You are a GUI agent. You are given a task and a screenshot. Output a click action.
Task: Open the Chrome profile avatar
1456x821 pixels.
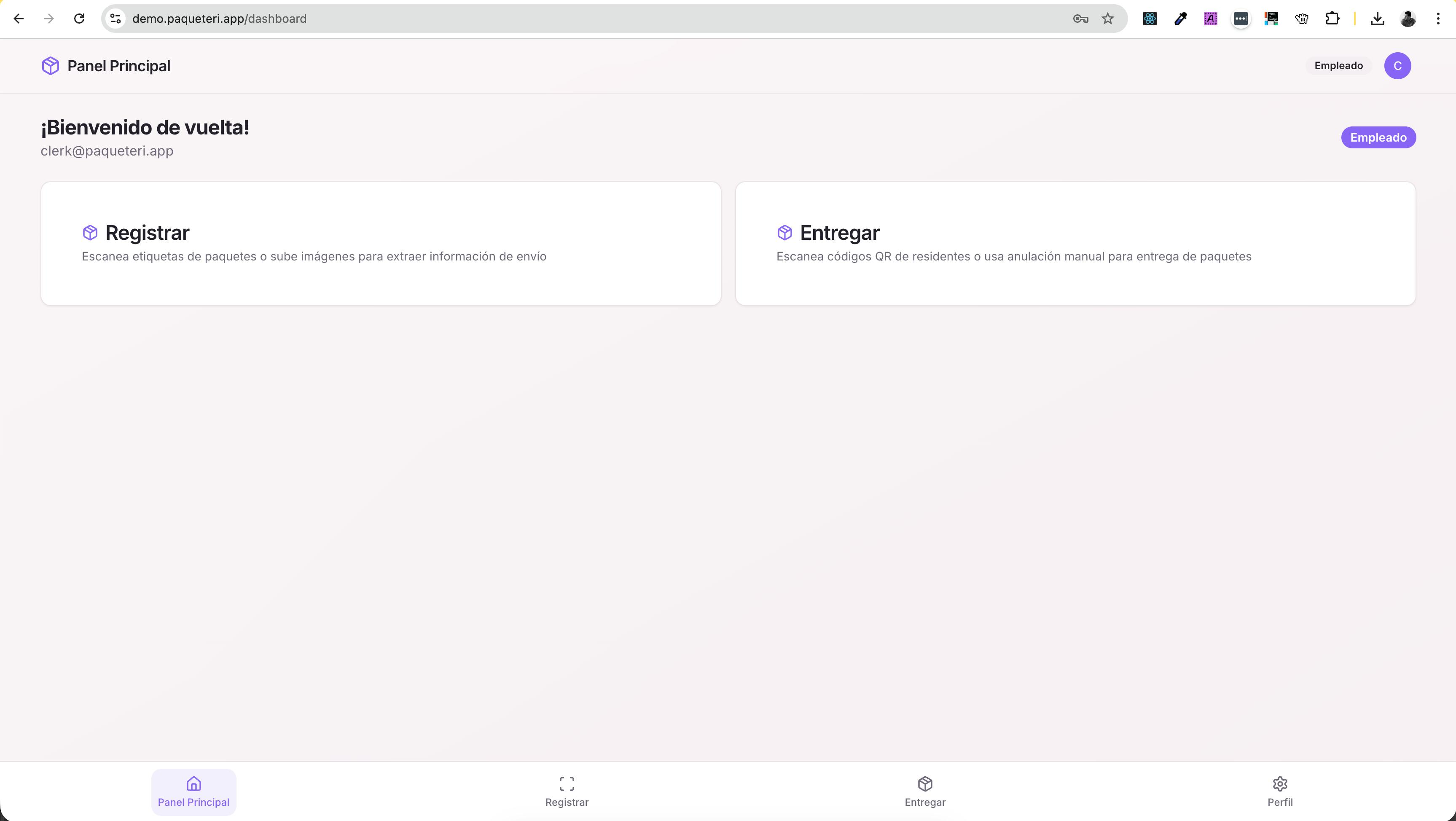coord(1408,19)
